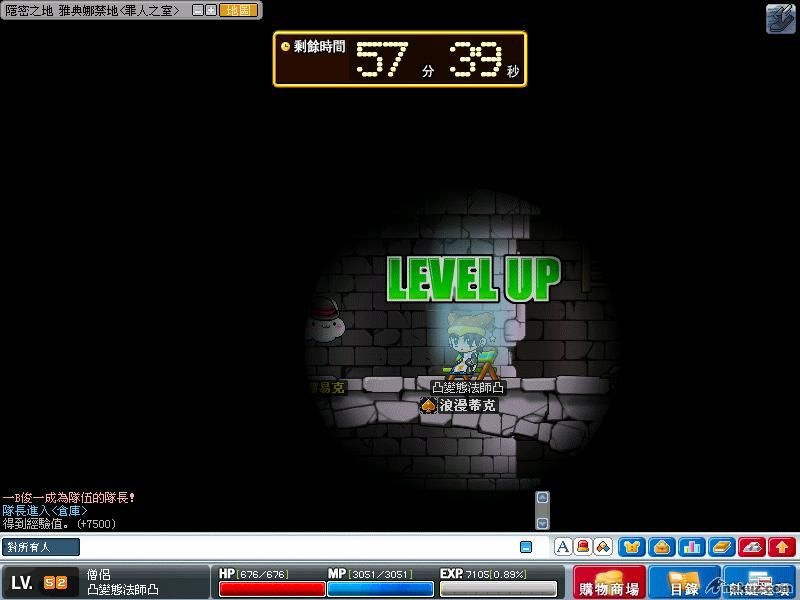
Task: Open the 對所有人 chat target selector
Action: (41, 547)
